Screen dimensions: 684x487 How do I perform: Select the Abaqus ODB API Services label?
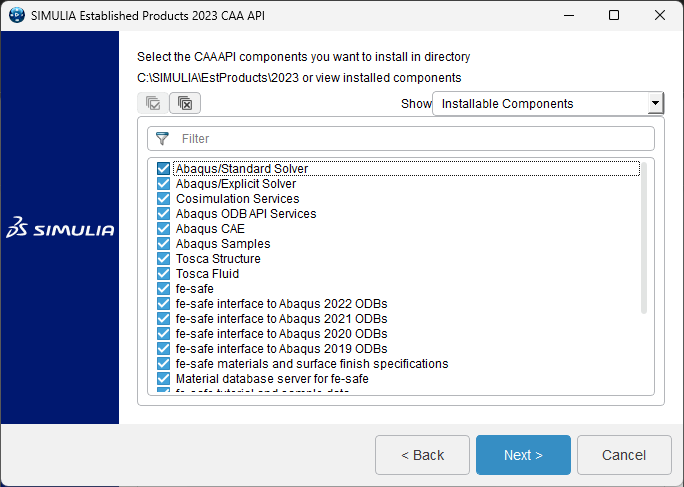(x=246, y=214)
